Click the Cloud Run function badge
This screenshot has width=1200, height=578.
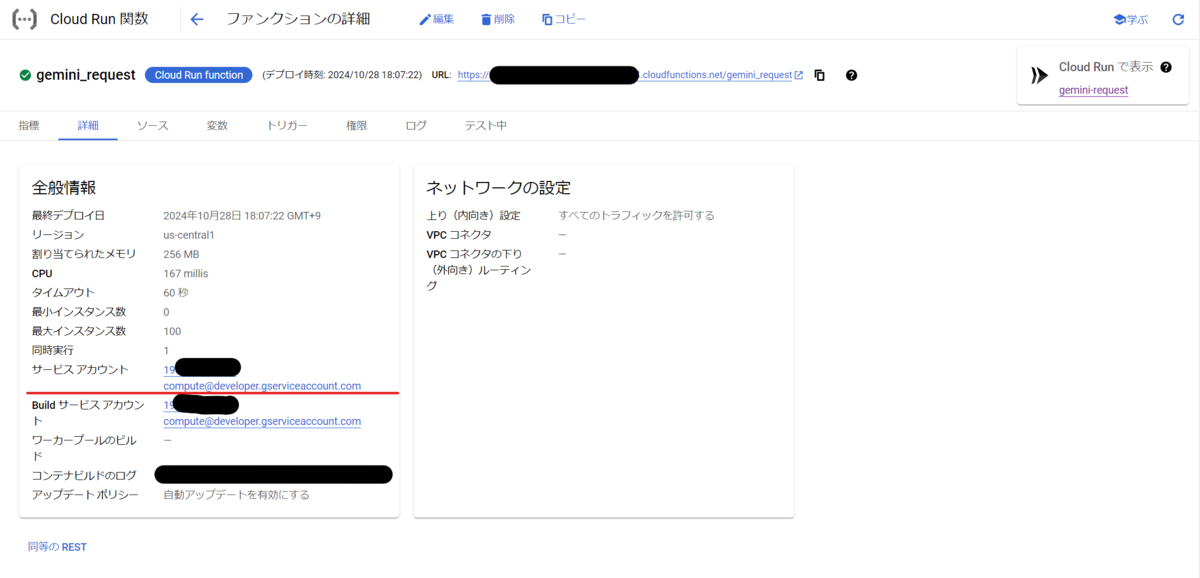point(199,75)
